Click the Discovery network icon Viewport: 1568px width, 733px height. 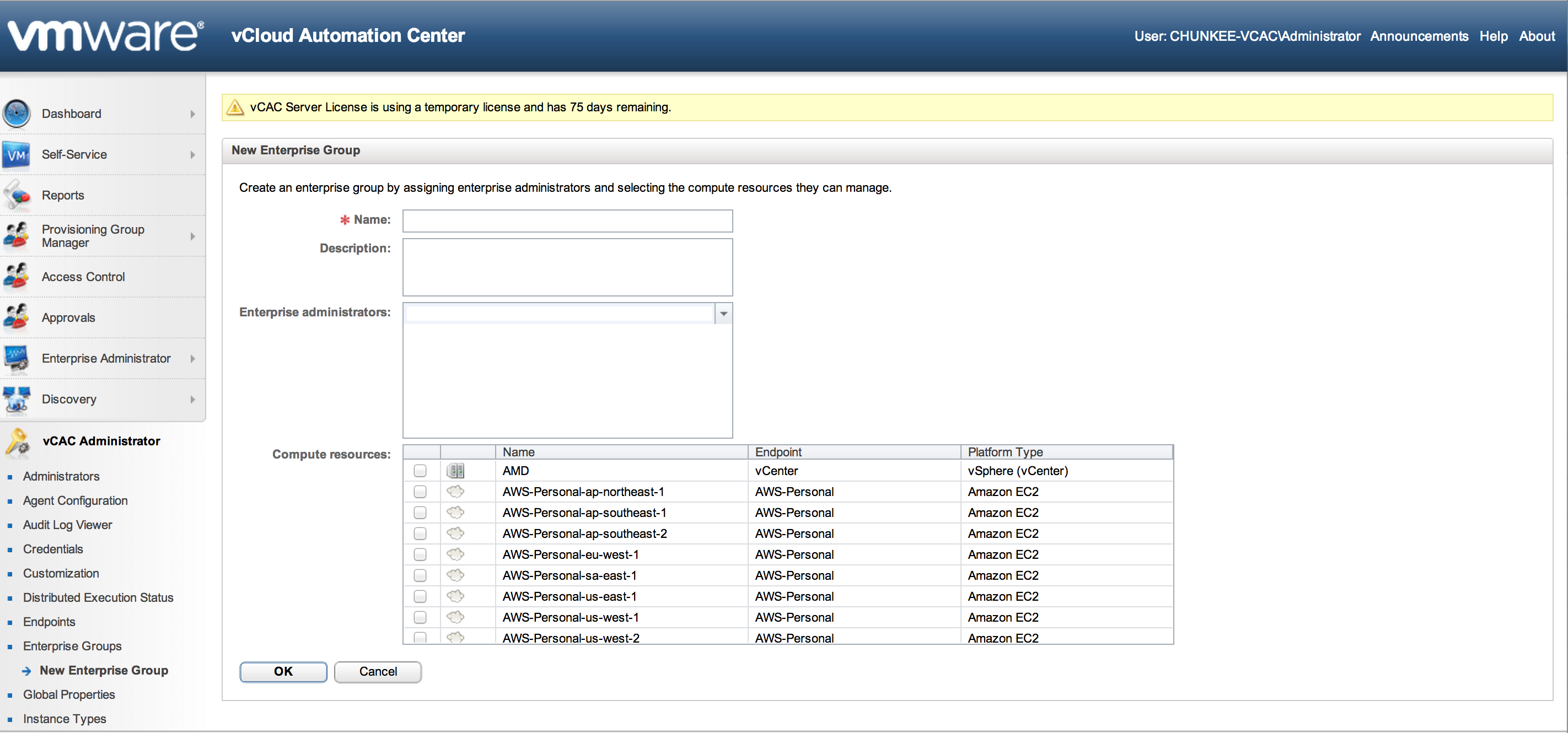coord(17,399)
